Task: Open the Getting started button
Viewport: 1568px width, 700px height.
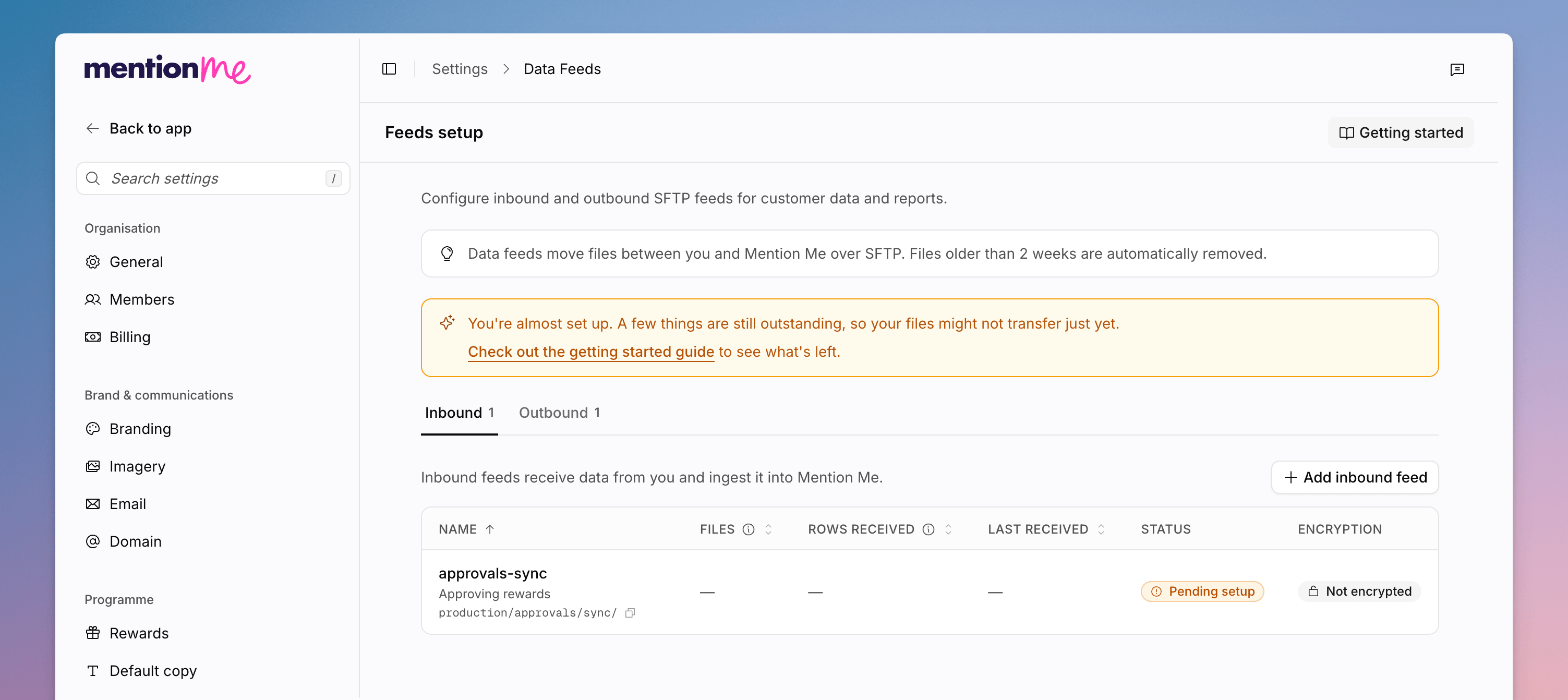Action: [1400, 132]
